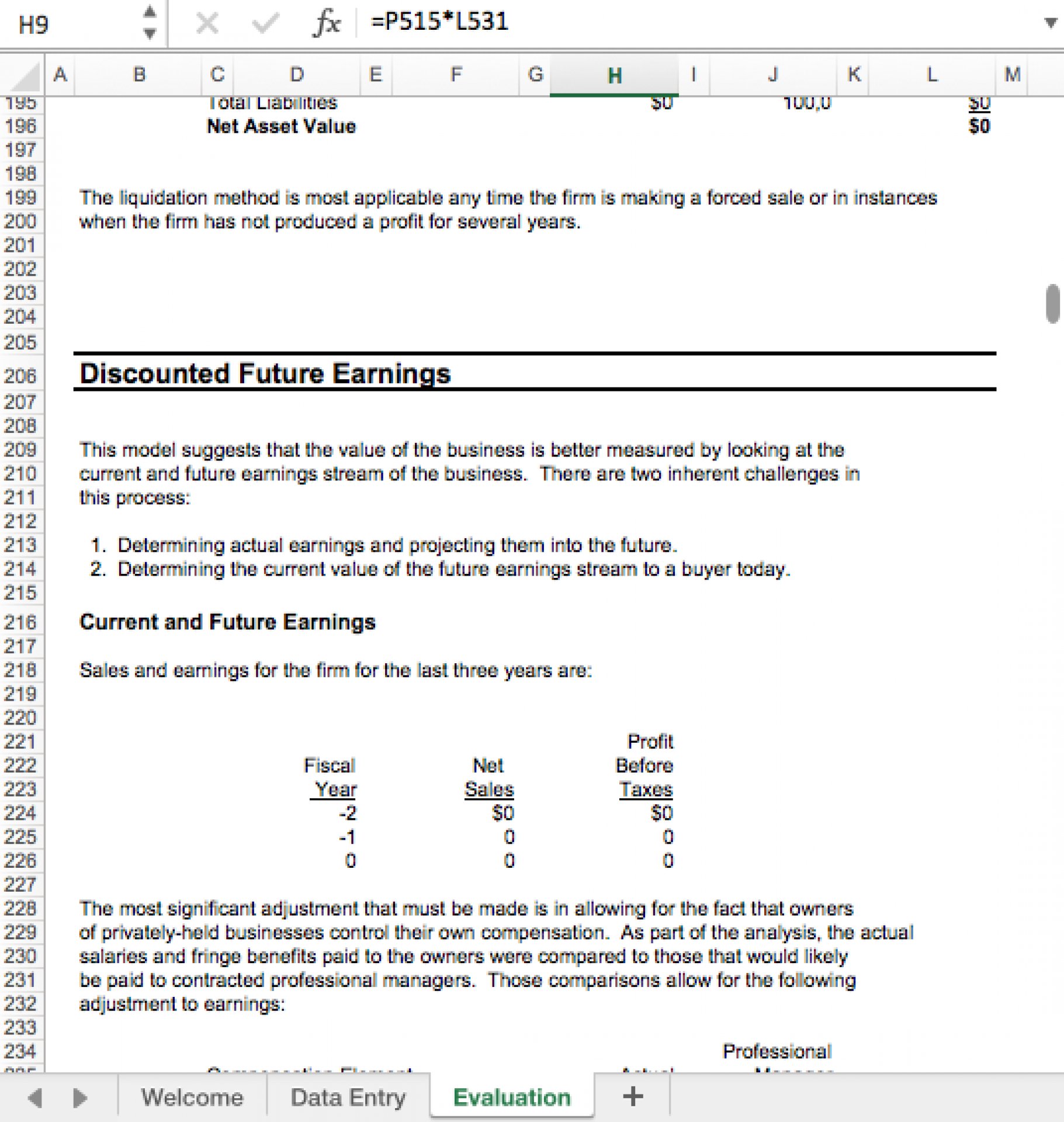Click the 'Net' label in row 222
1064x1122 pixels.
point(488,766)
